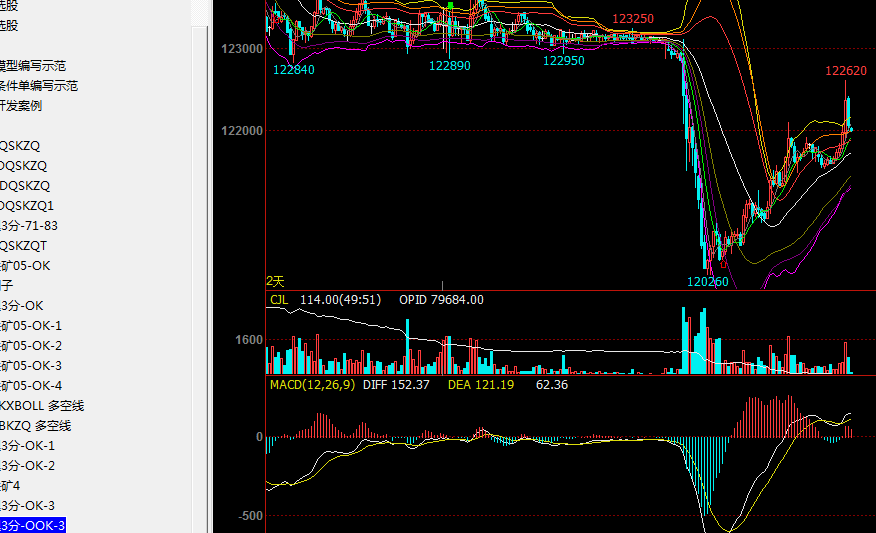
Task: Select the 矿05-OK-4 list item
Action: click(x=31, y=386)
